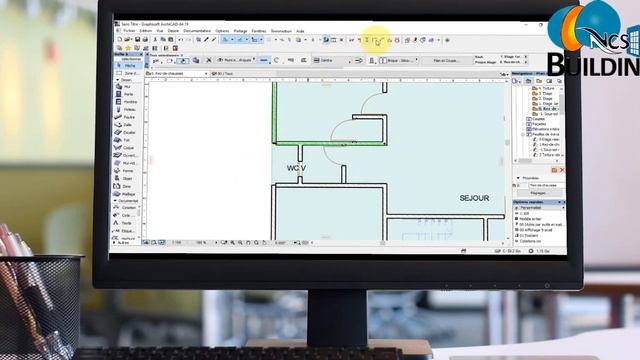
Task: Open the Personnalisé quick options dropdown
Action: (539, 208)
